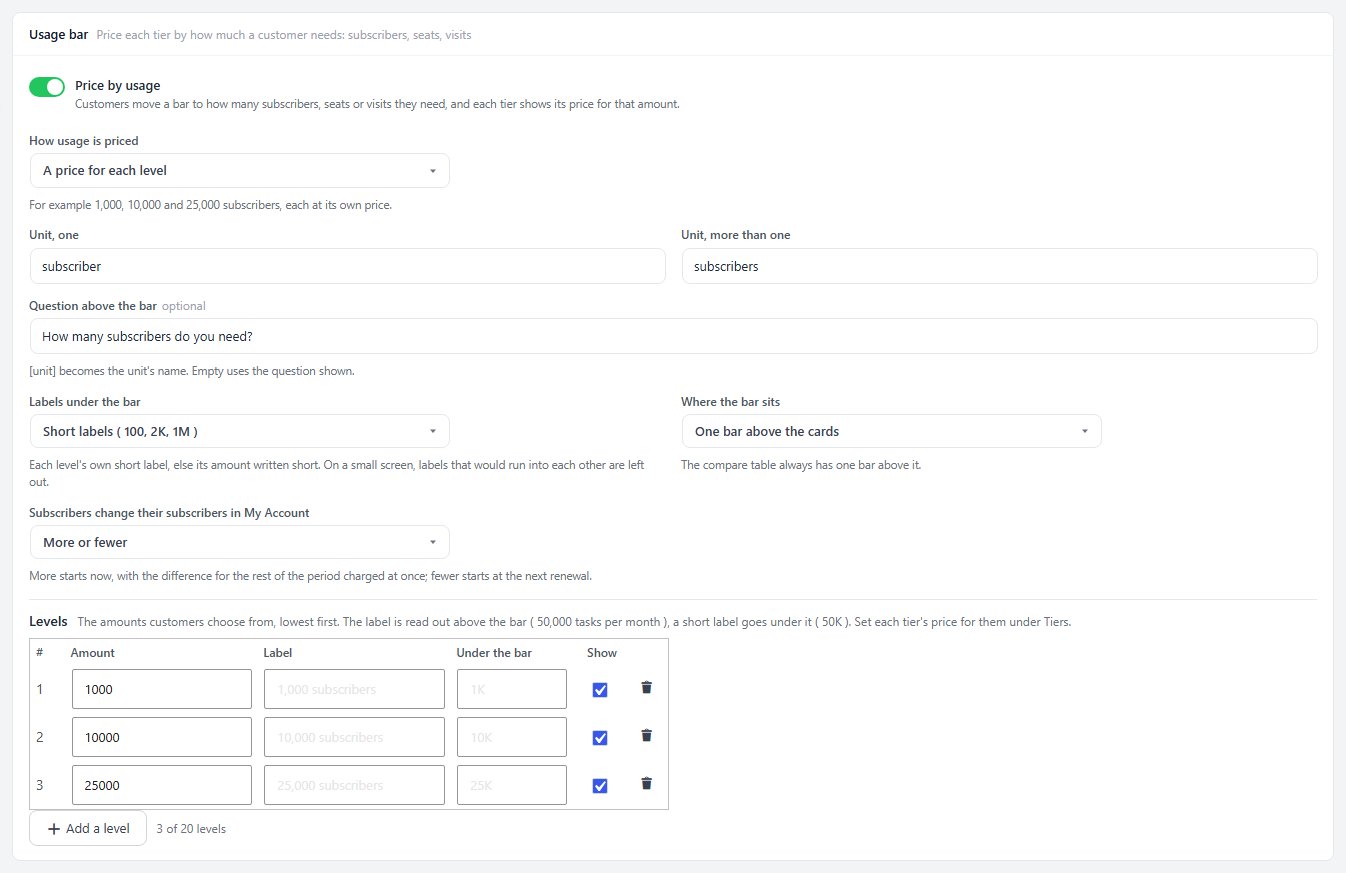Delete the 10000 amount level row
The width and height of the screenshot is (1346, 873).
[646, 735]
